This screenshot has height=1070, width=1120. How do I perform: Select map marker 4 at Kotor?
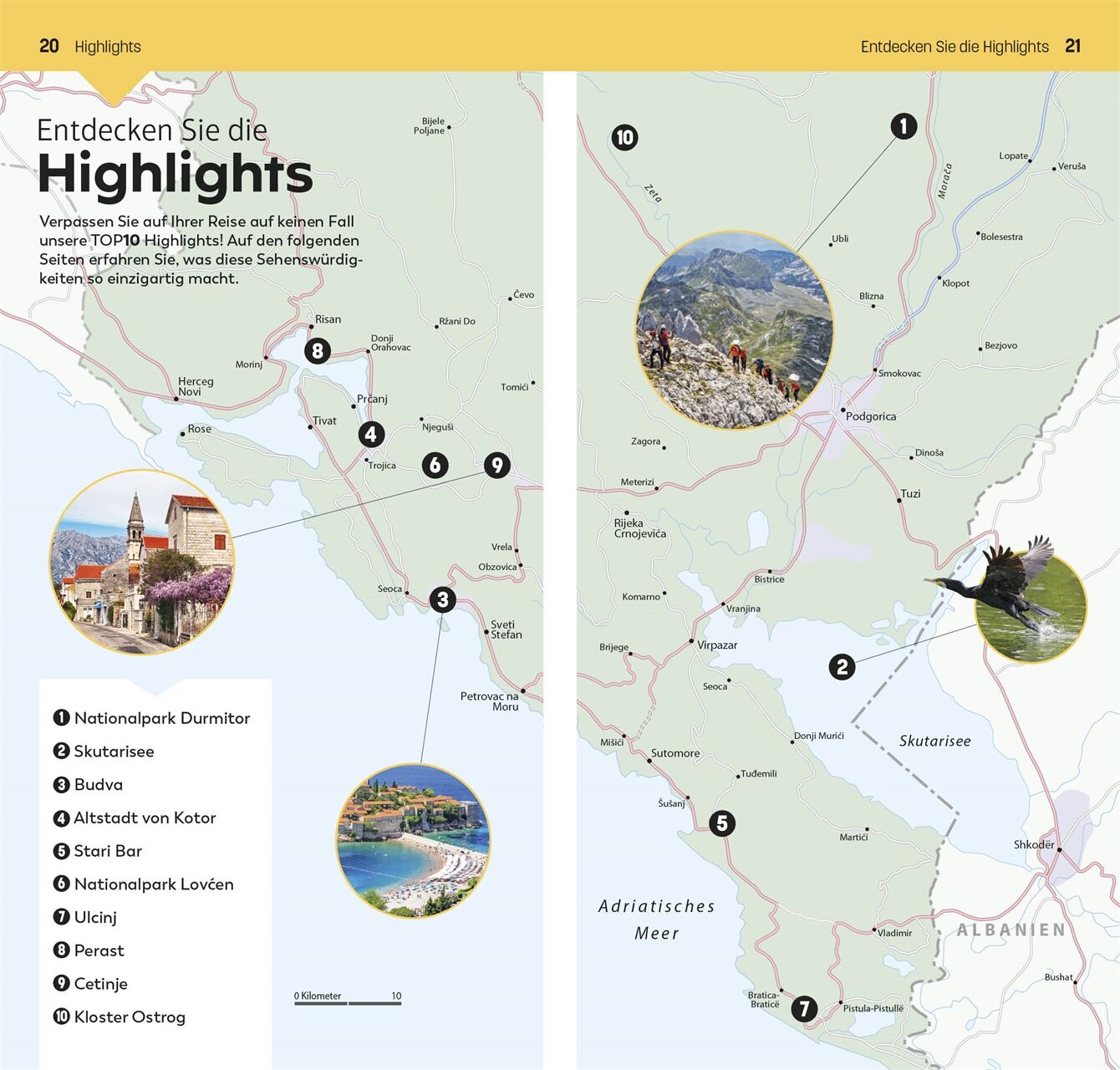pyautogui.click(x=371, y=434)
